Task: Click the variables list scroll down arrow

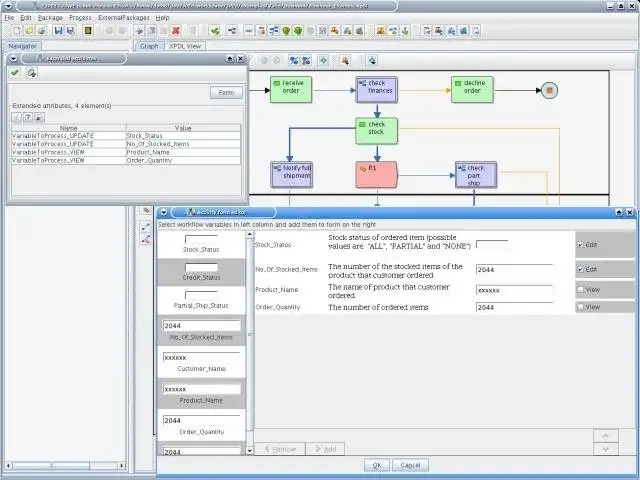Action: click(x=250, y=451)
